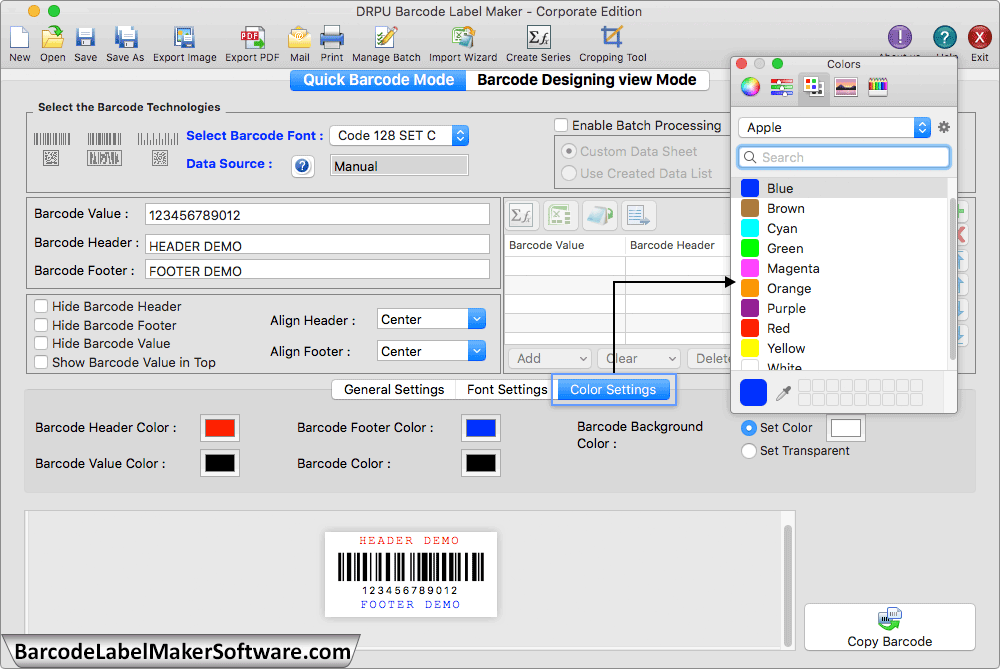This screenshot has height=669, width=1000.
Task: Check Hide Barcode Footer
Action: pos(41,325)
